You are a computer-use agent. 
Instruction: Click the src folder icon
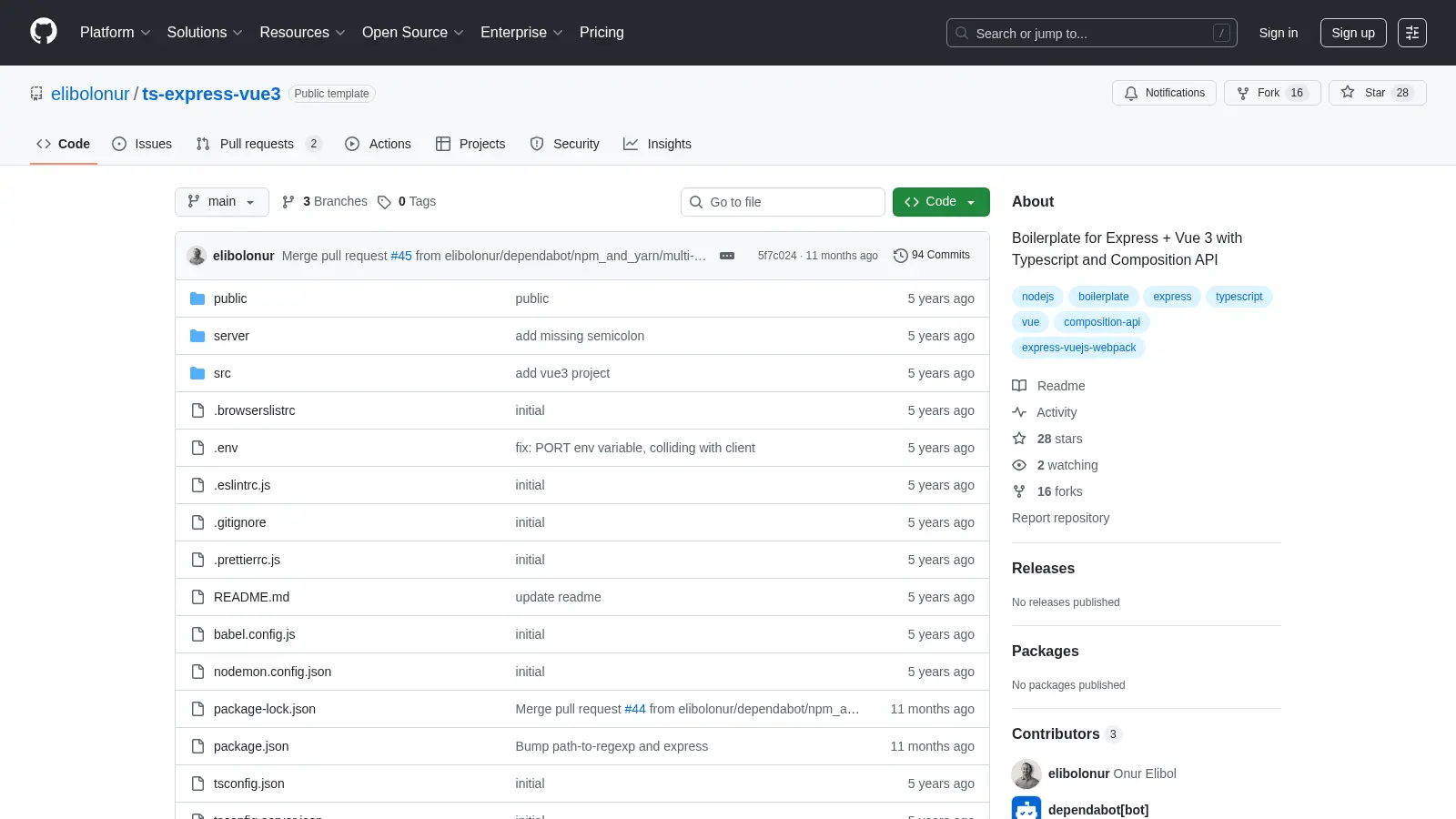click(x=197, y=373)
